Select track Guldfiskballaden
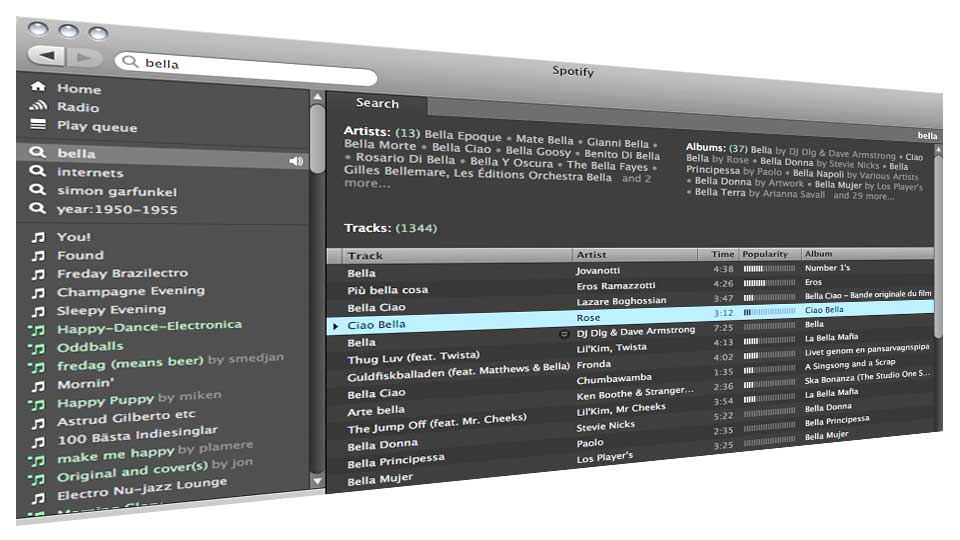960x540 pixels. pyautogui.click(x=458, y=372)
